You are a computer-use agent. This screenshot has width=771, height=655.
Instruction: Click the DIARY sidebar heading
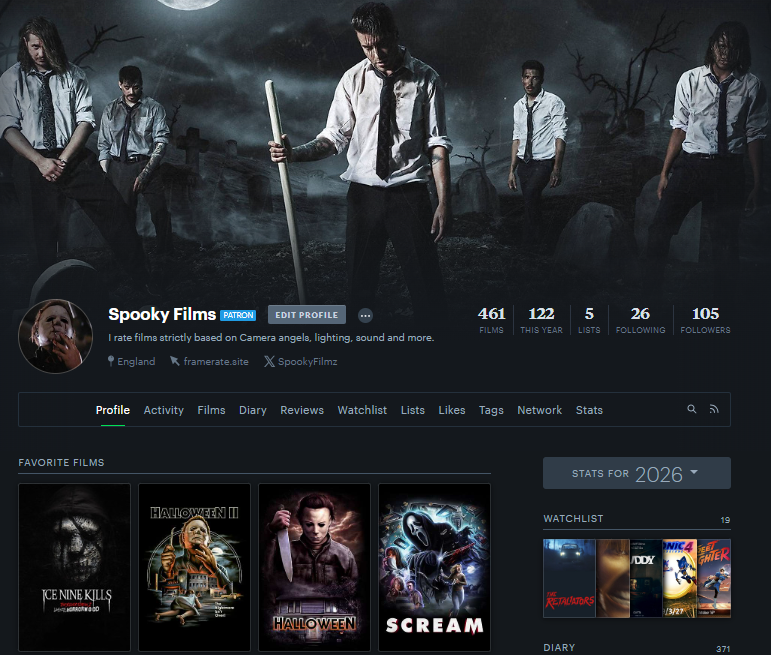pos(559,647)
